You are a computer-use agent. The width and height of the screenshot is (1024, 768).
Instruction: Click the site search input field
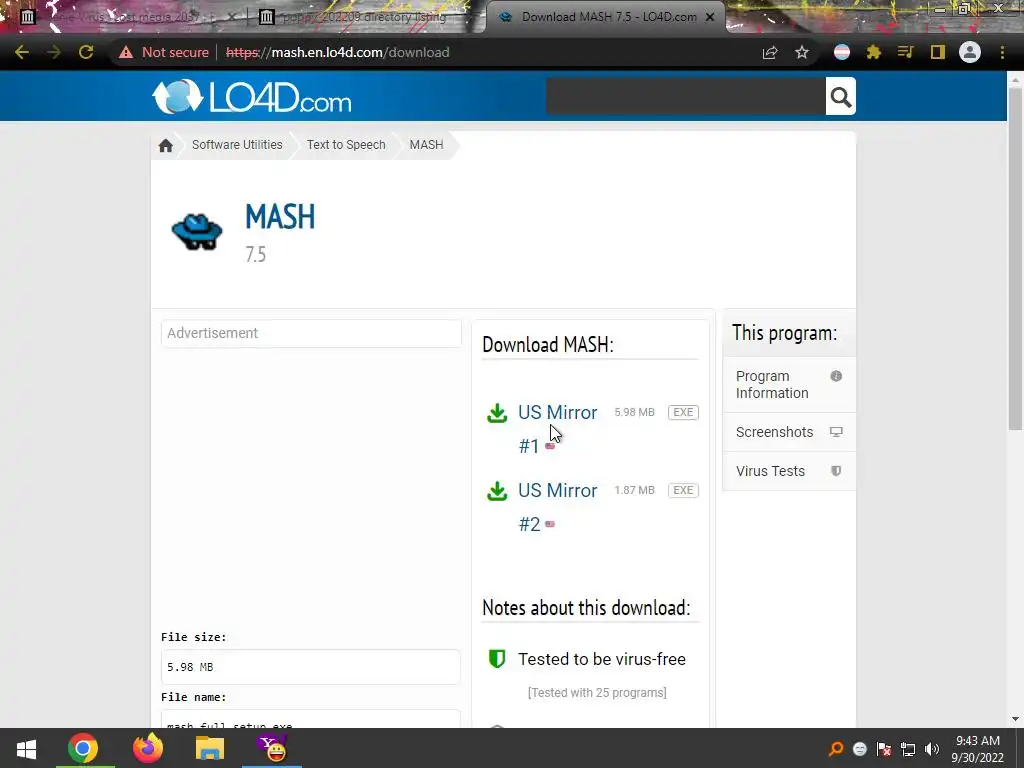[686, 97]
